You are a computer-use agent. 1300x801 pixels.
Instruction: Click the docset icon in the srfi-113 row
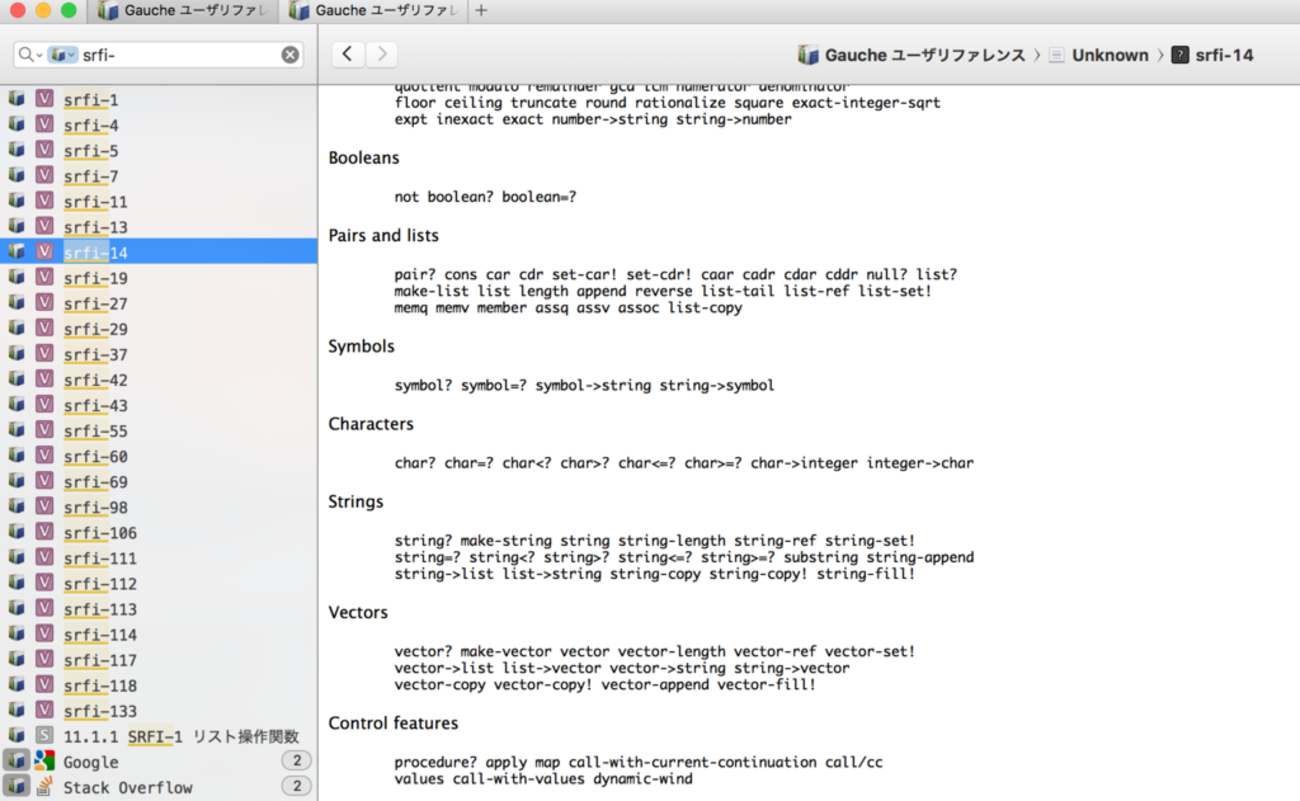[x=16, y=609]
